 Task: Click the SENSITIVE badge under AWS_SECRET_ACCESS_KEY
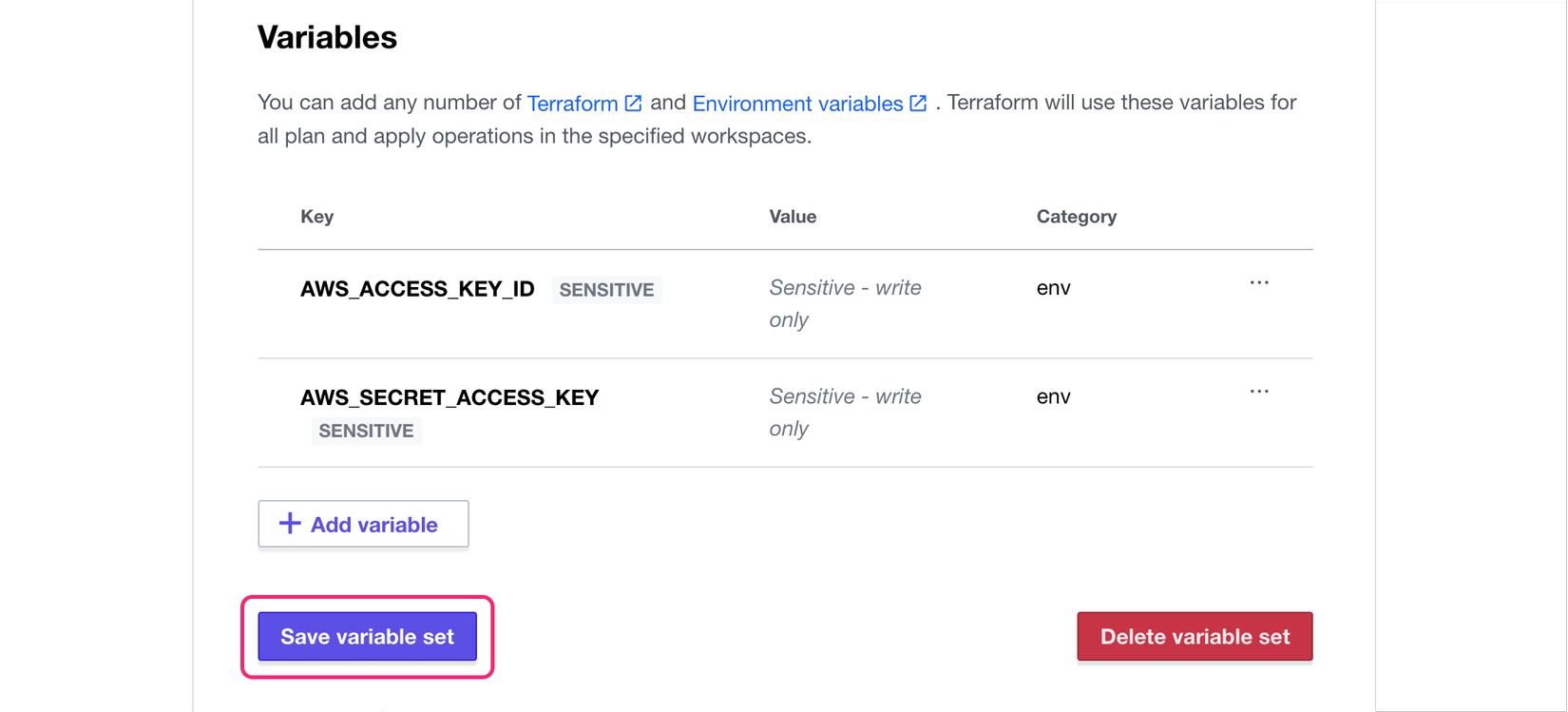pos(366,431)
